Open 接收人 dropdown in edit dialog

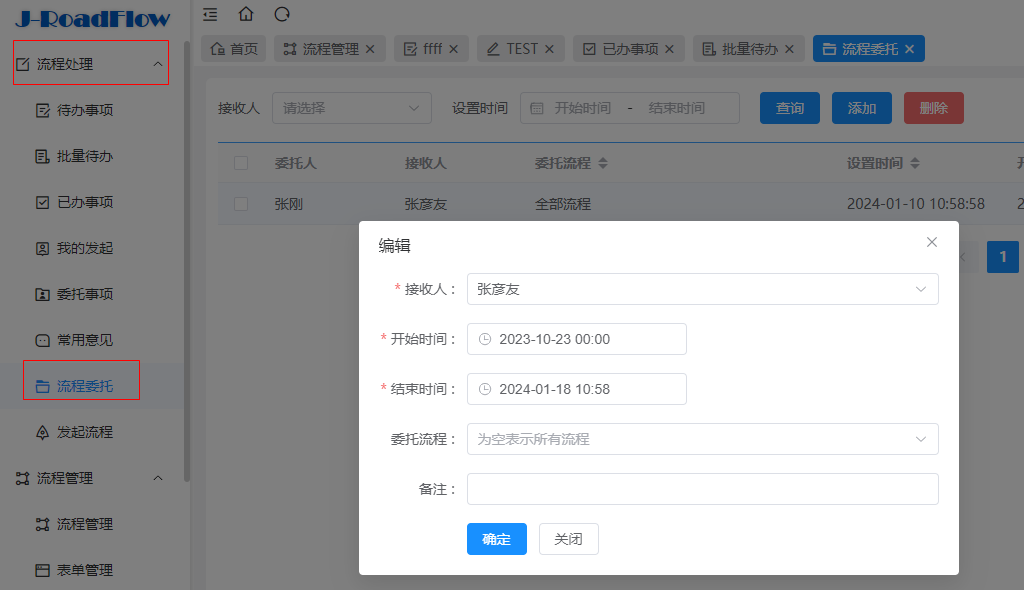pyautogui.click(x=703, y=289)
